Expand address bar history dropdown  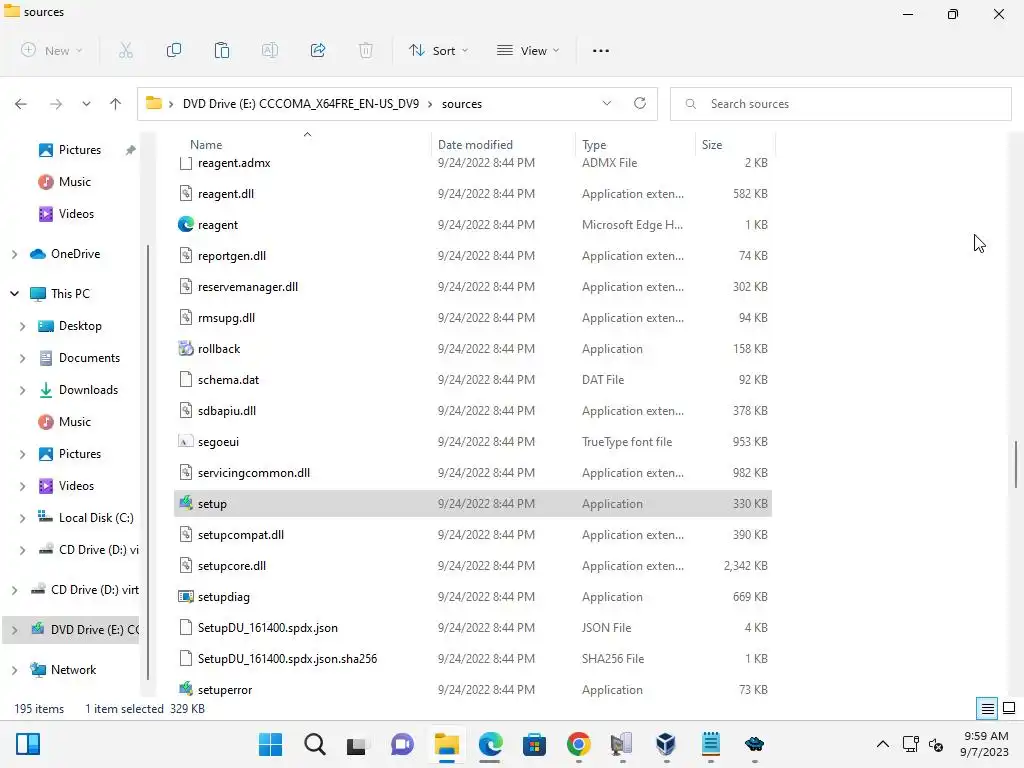click(607, 103)
